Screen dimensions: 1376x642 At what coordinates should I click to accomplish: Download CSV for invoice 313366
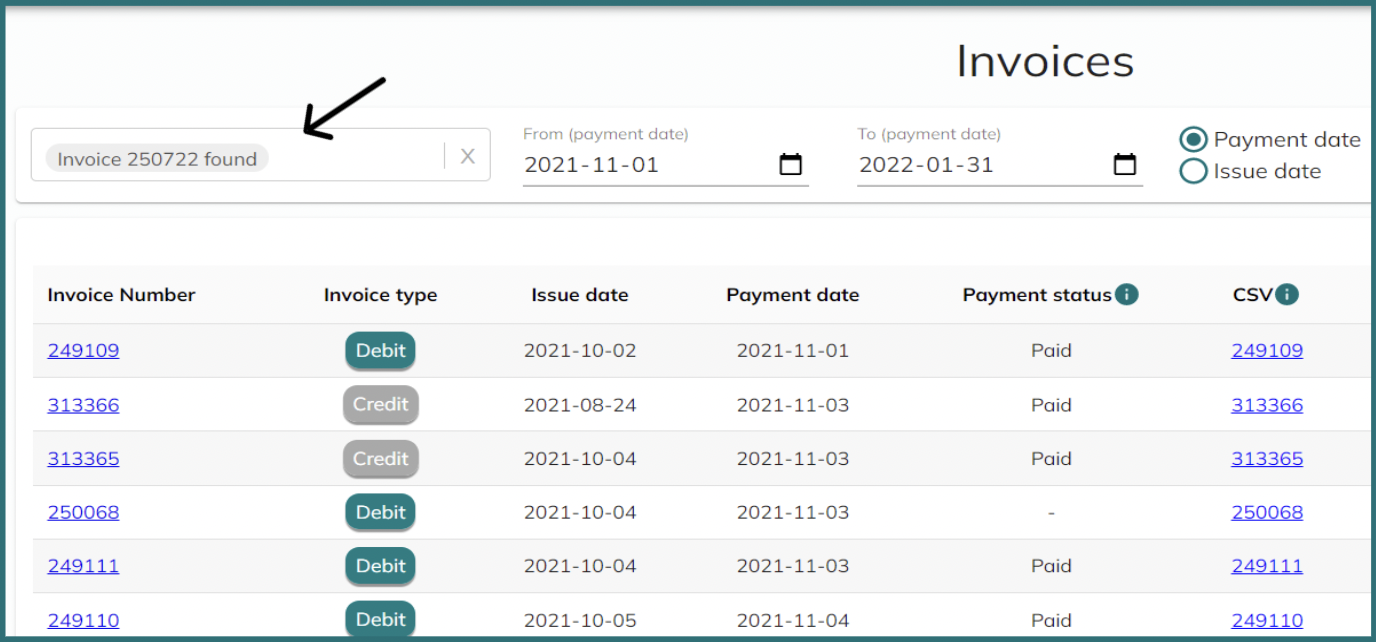(x=1267, y=405)
